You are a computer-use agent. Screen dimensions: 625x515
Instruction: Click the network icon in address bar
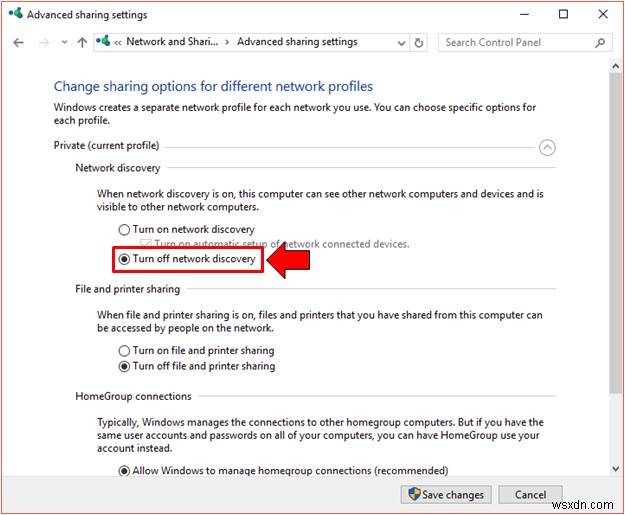click(x=103, y=41)
